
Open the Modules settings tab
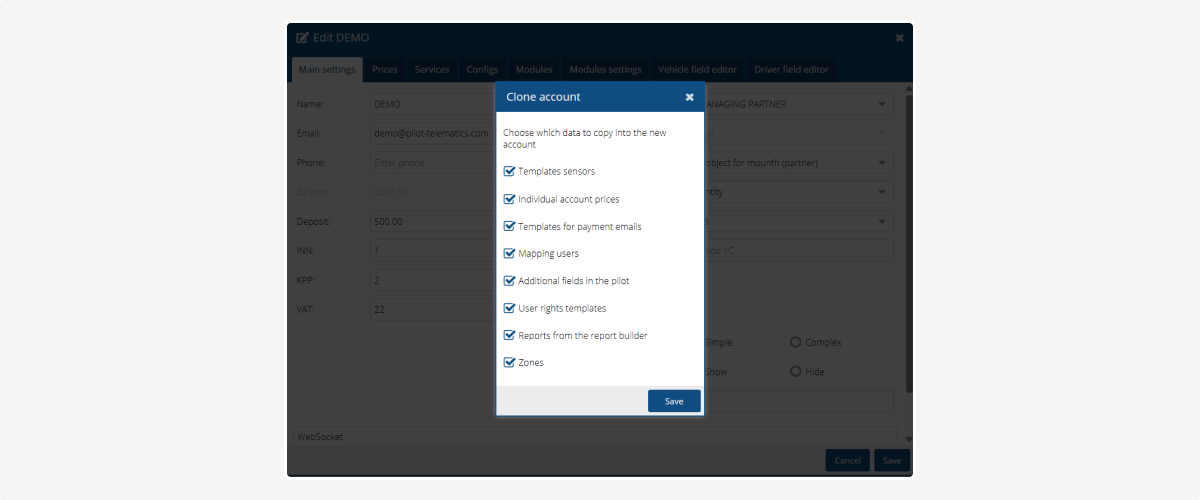605,70
